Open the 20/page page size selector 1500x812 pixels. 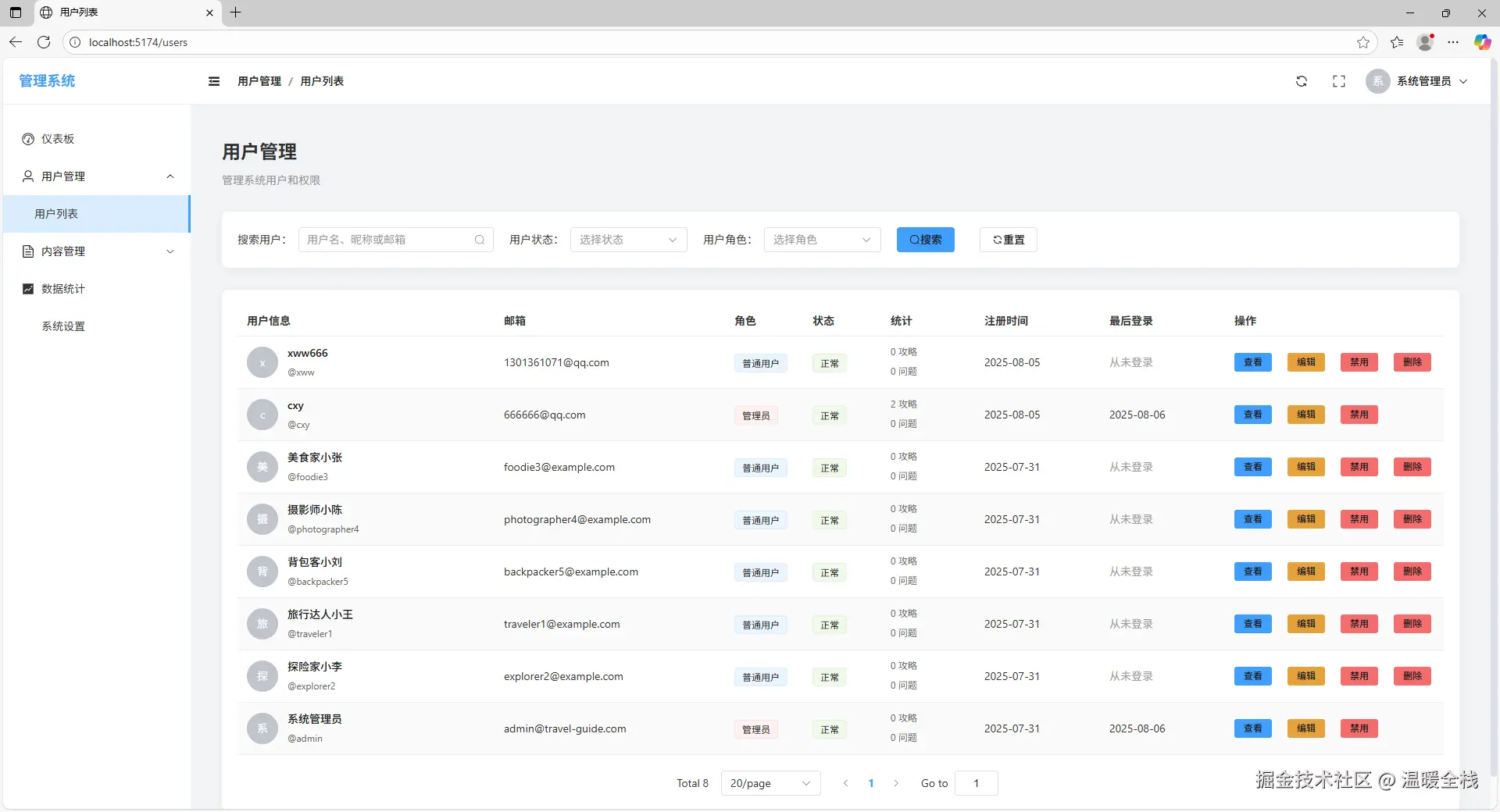coord(770,783)
